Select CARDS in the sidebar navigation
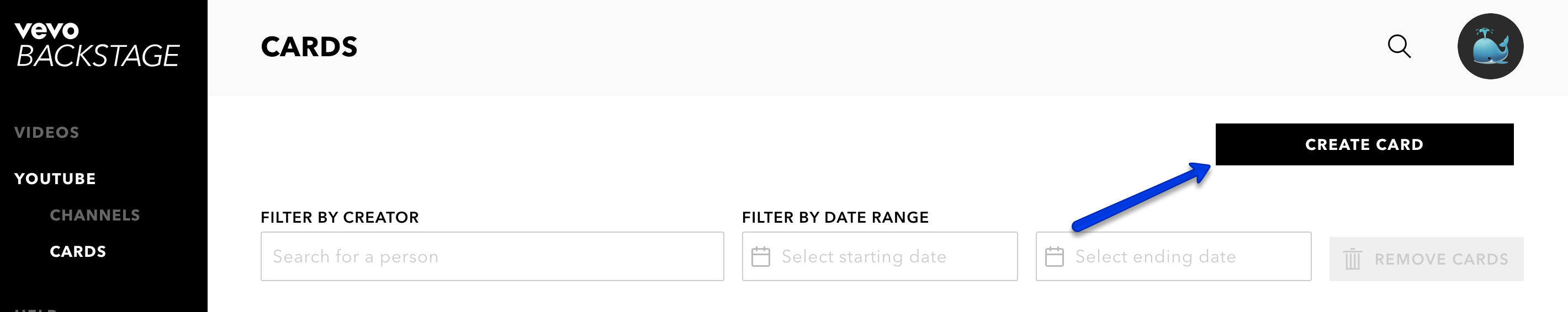Viewport: 1568px width, 312px height. [x=78, y=252]
